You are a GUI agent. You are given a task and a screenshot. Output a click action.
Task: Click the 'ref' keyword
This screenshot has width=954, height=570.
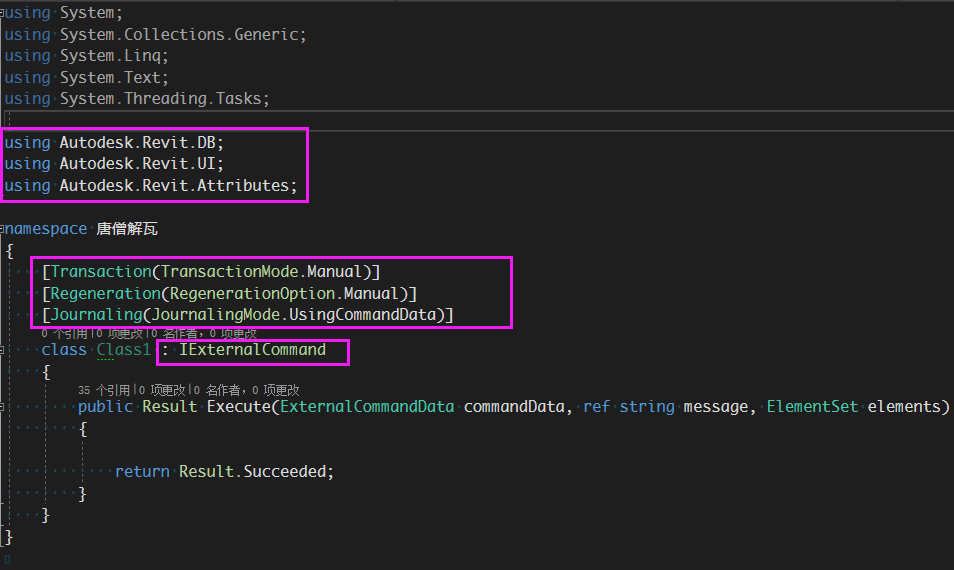pyautogui.click(x=596, y=406)
